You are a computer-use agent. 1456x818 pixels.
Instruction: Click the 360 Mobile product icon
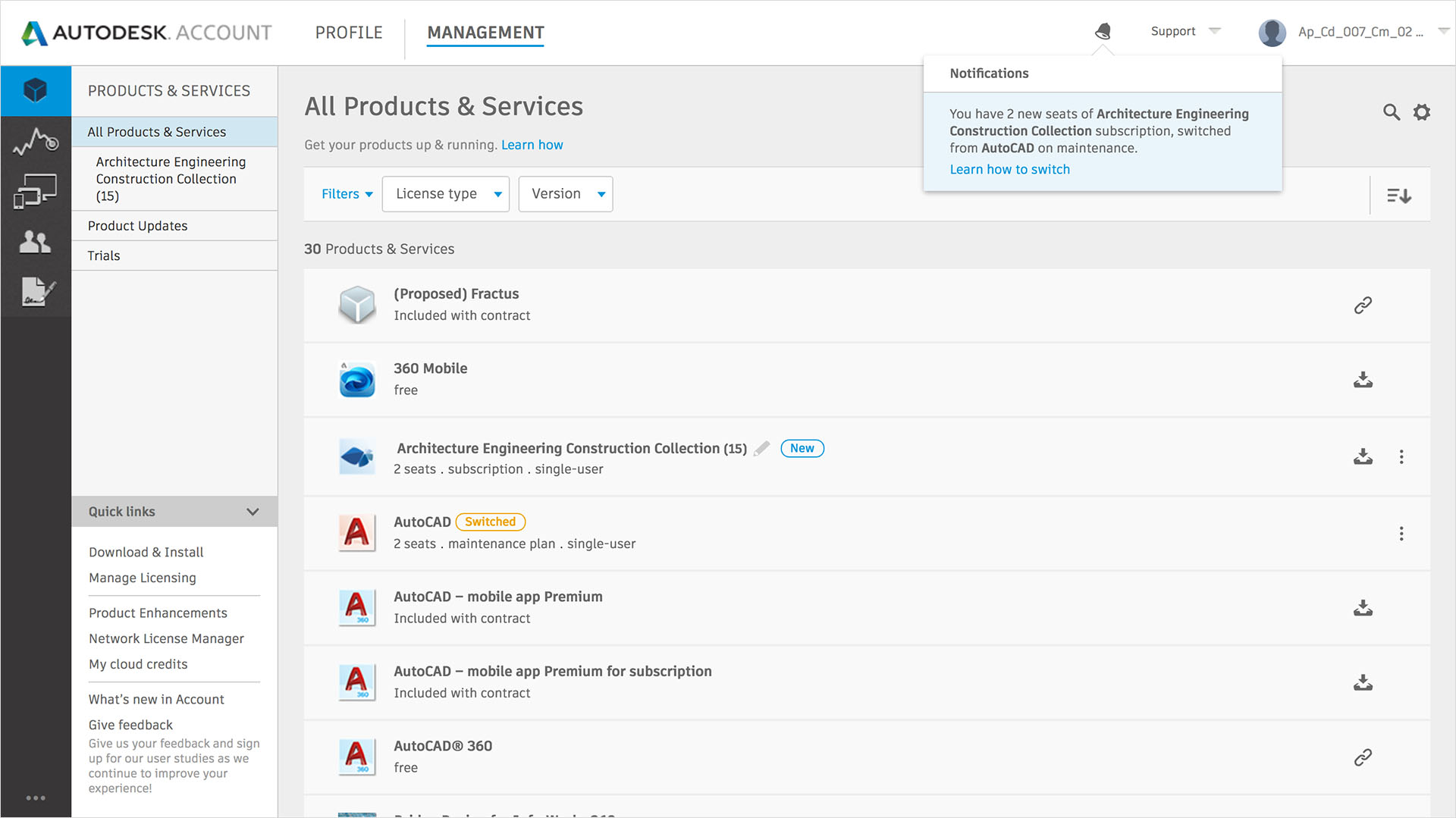click(357, 380)
